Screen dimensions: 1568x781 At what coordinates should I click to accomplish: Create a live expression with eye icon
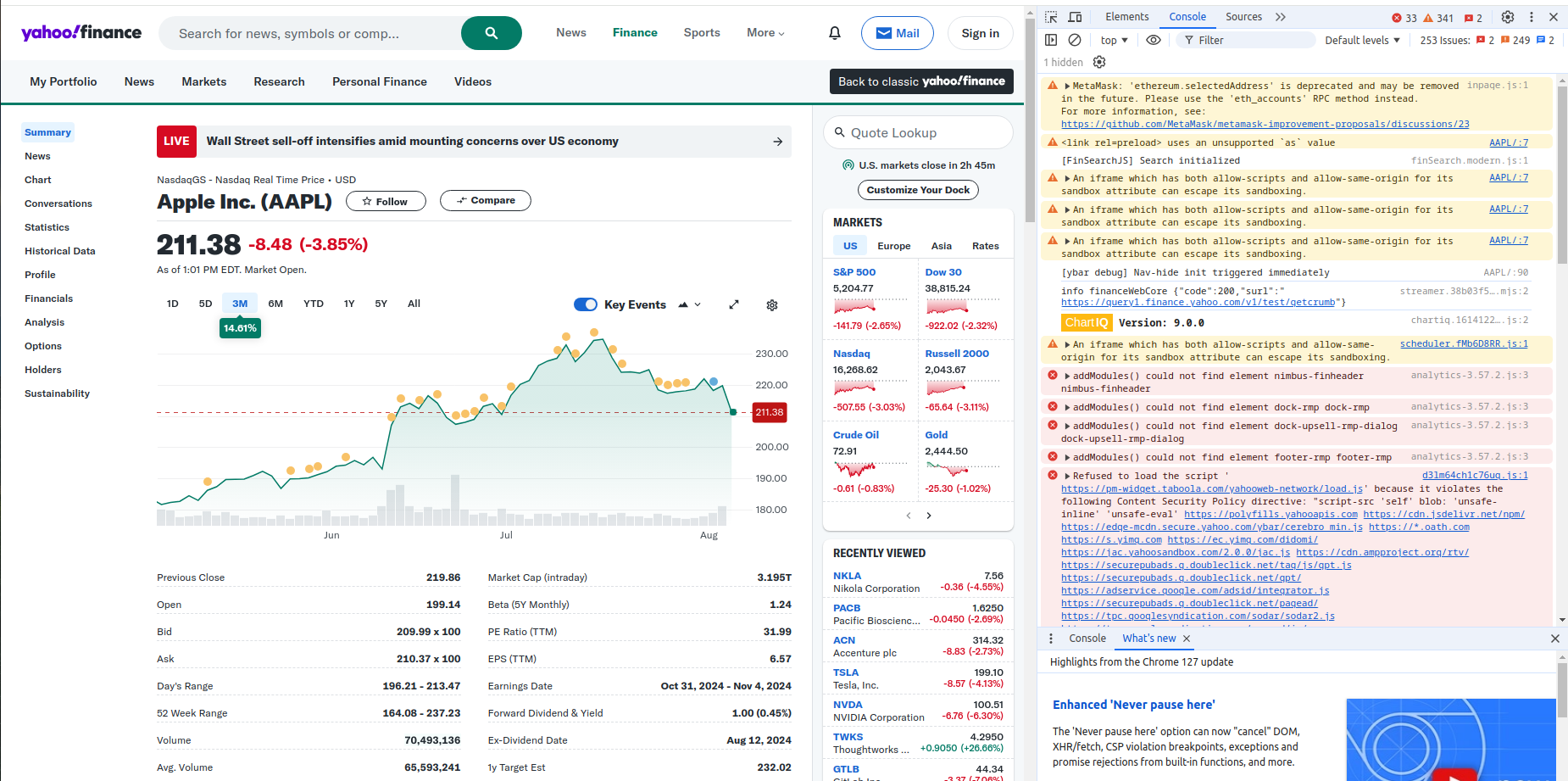tap(1154, 40)
